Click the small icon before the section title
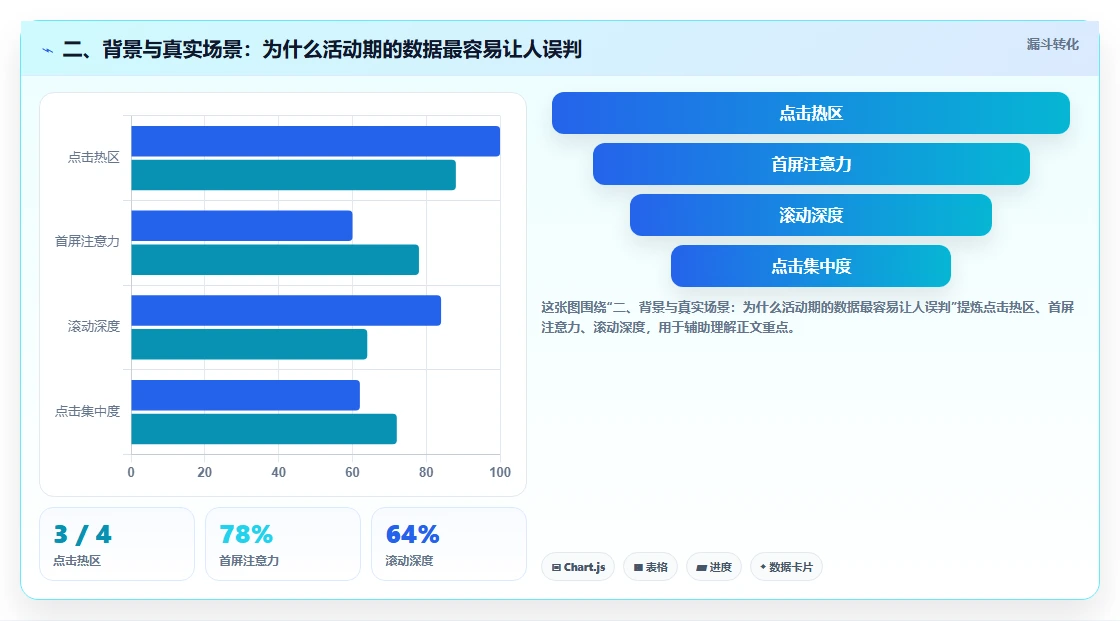The width and height of the screenshot is (1120, 621). 48,50
